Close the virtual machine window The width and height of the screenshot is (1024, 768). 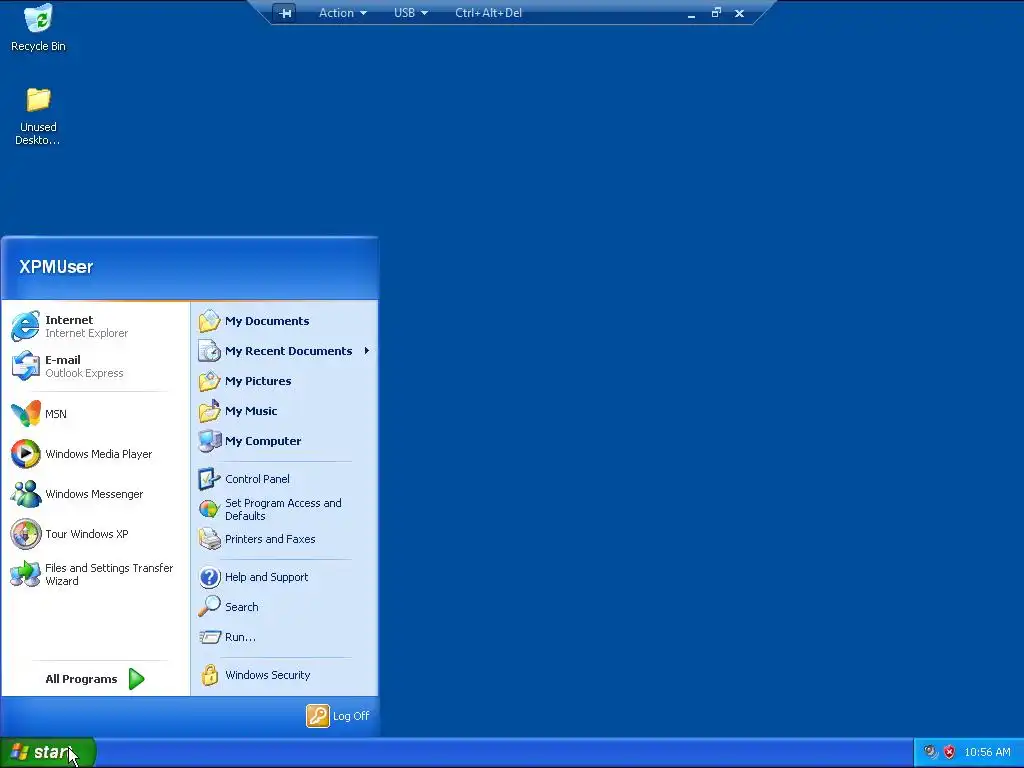(x=739, y=13)
